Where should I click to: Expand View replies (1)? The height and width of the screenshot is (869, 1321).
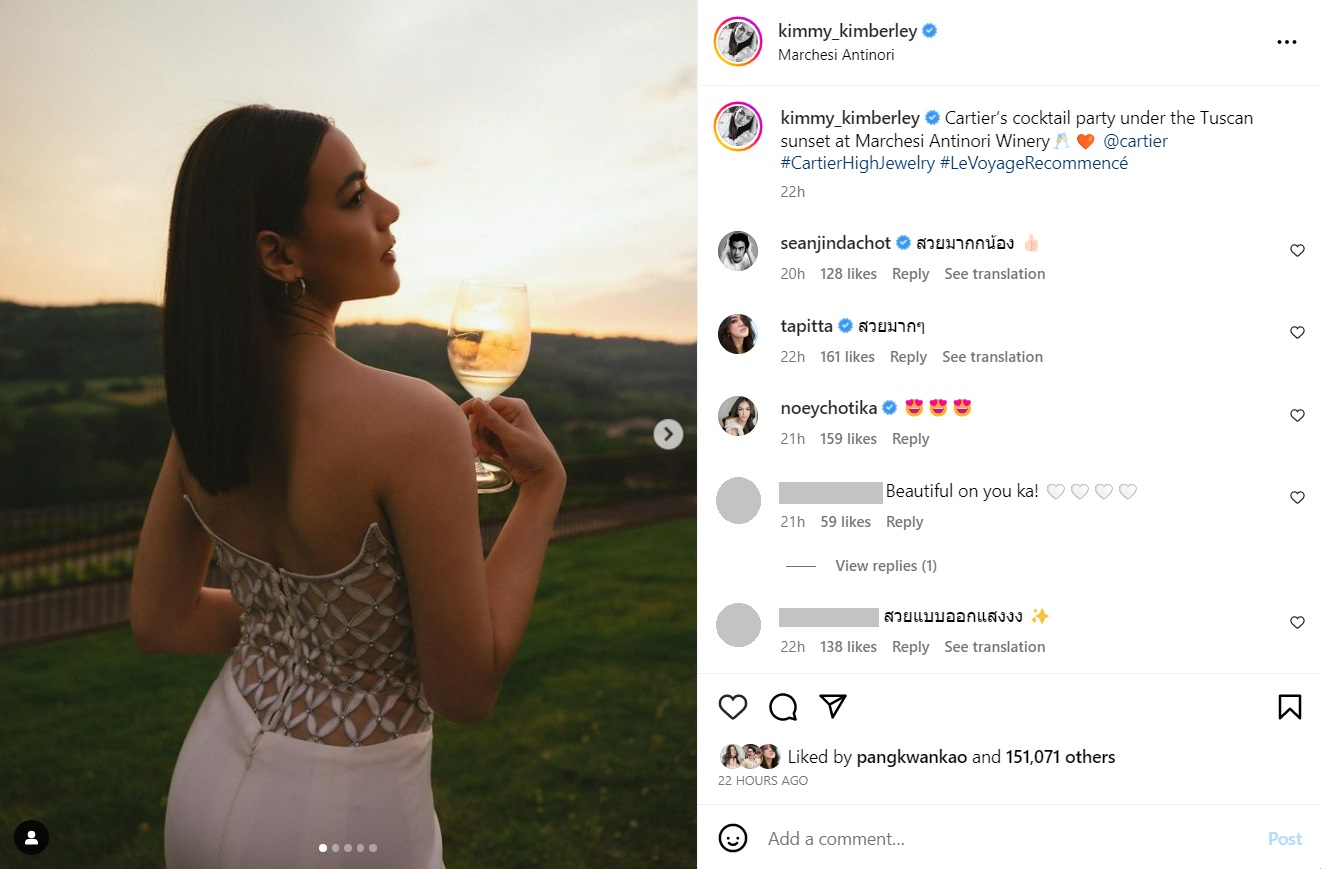pos(885,566)
